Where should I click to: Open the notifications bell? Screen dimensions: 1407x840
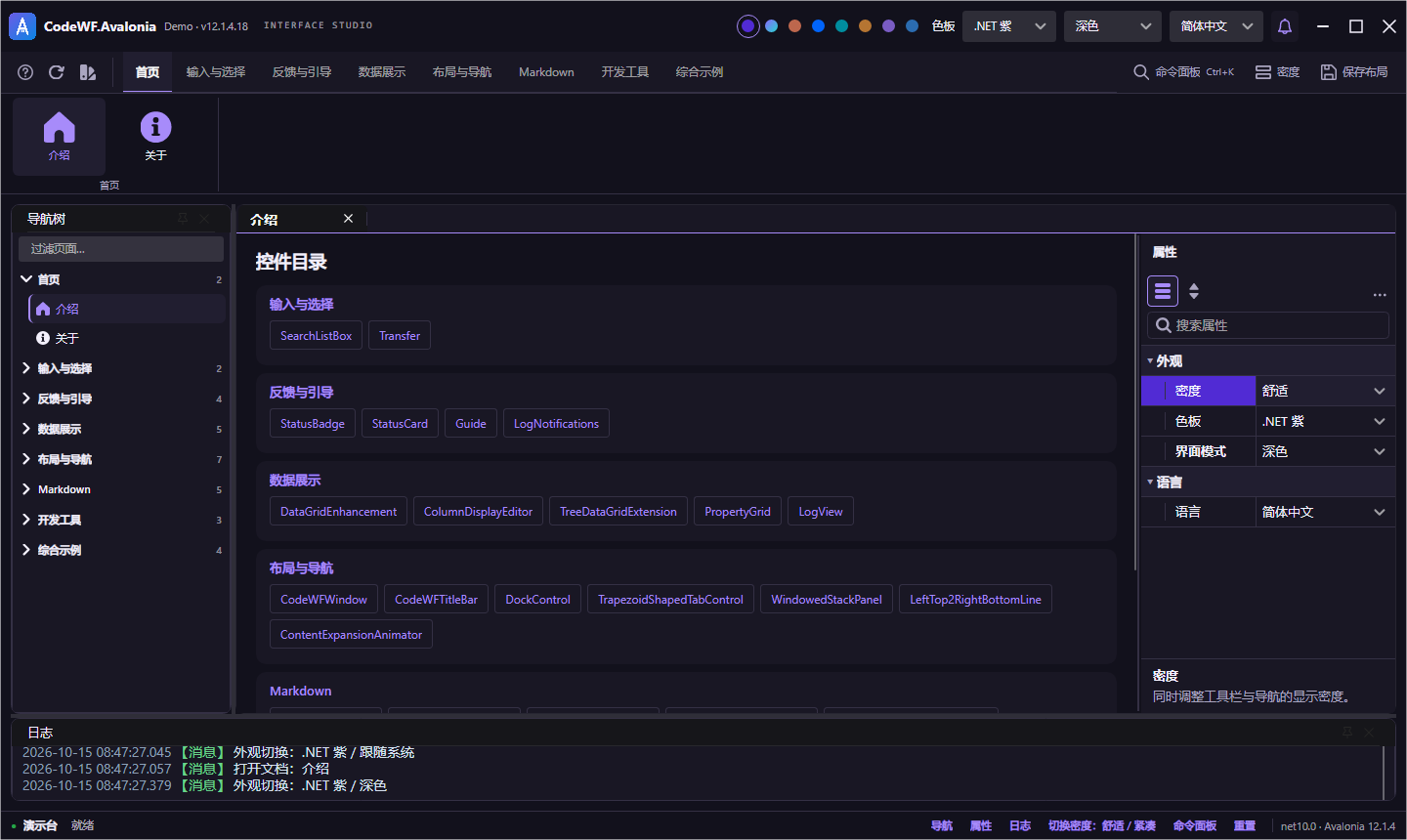tap(1285, 26)
